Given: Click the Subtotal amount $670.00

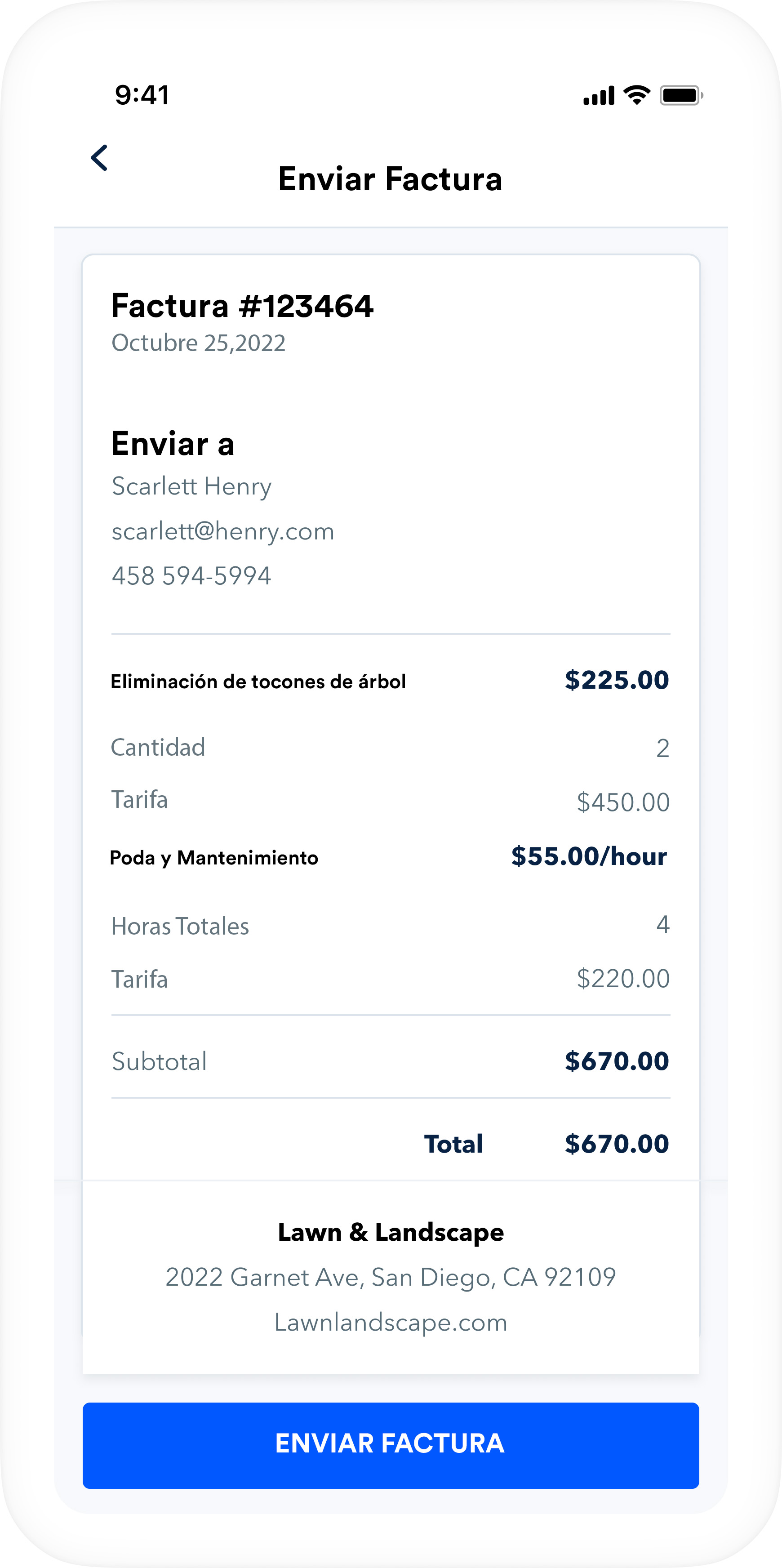Looking at the screenshot, I should click(x=617, y=1061).
